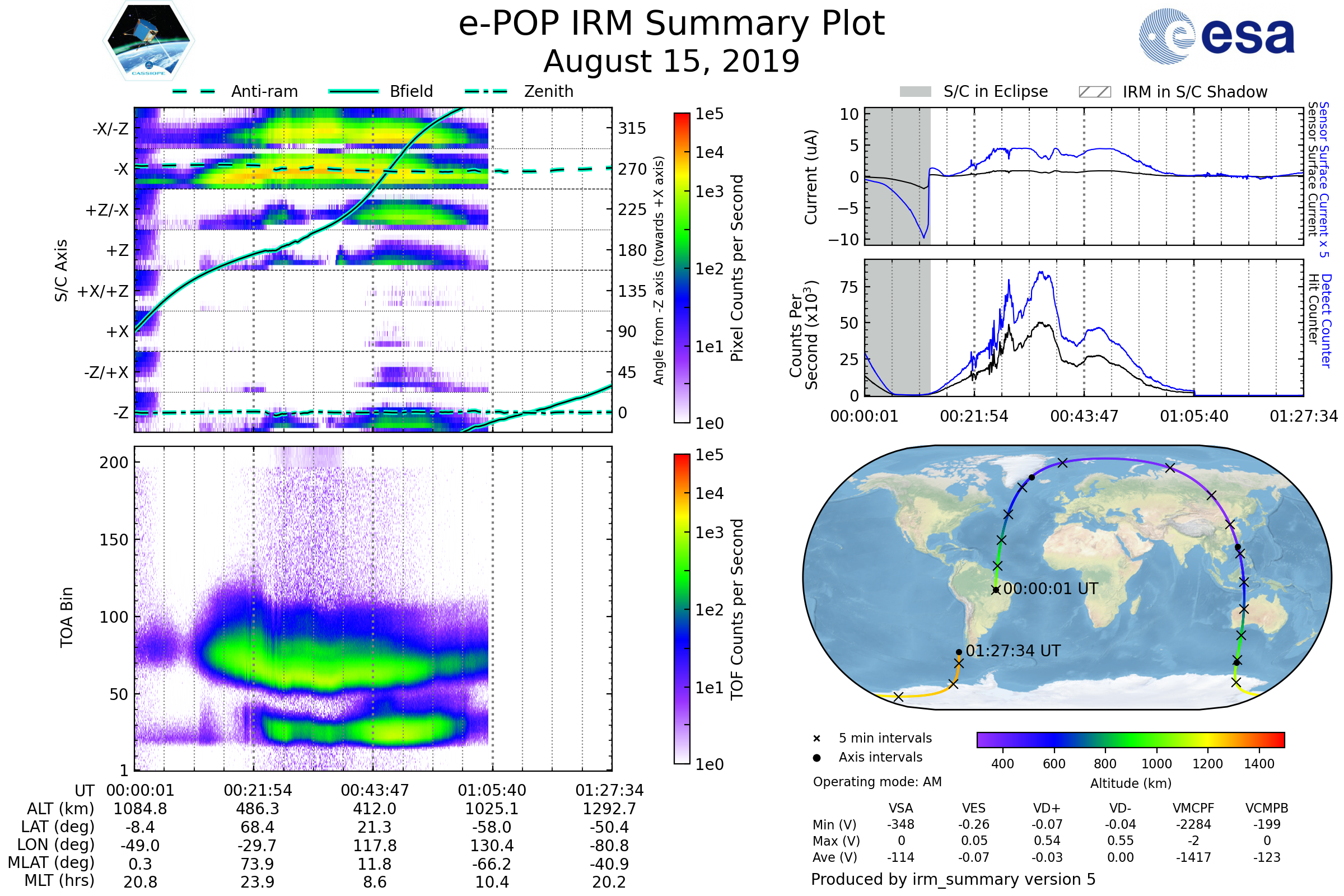
Task: Click the VMCPF voltage column header
Action: coord(1193,809)
